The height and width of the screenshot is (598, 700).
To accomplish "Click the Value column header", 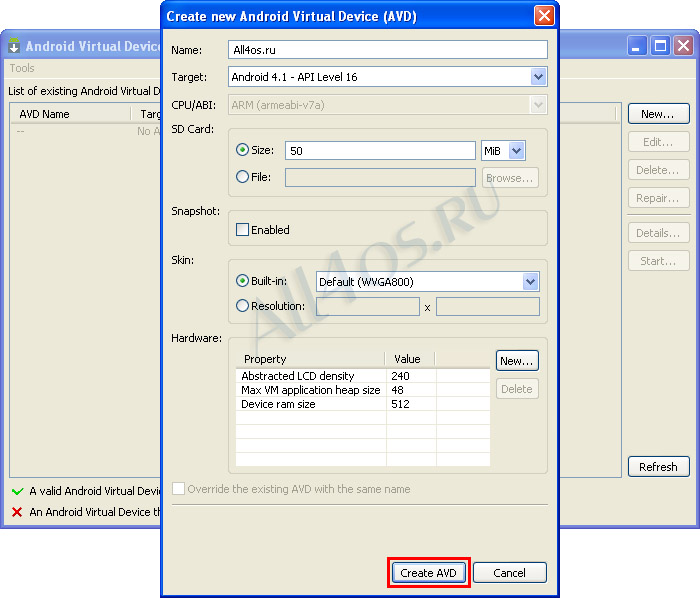I will 410,359.
